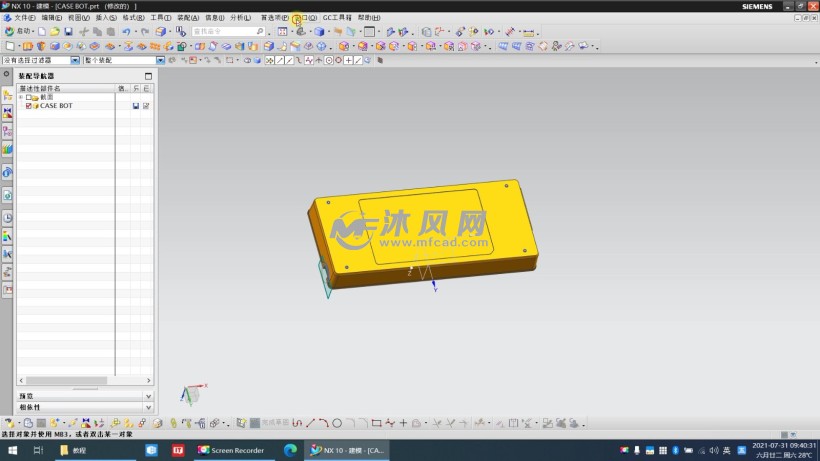This screenshot has height=461, width=820.
Task: Click the view triad orientation indicator
Action: click(x=193, y=394)
